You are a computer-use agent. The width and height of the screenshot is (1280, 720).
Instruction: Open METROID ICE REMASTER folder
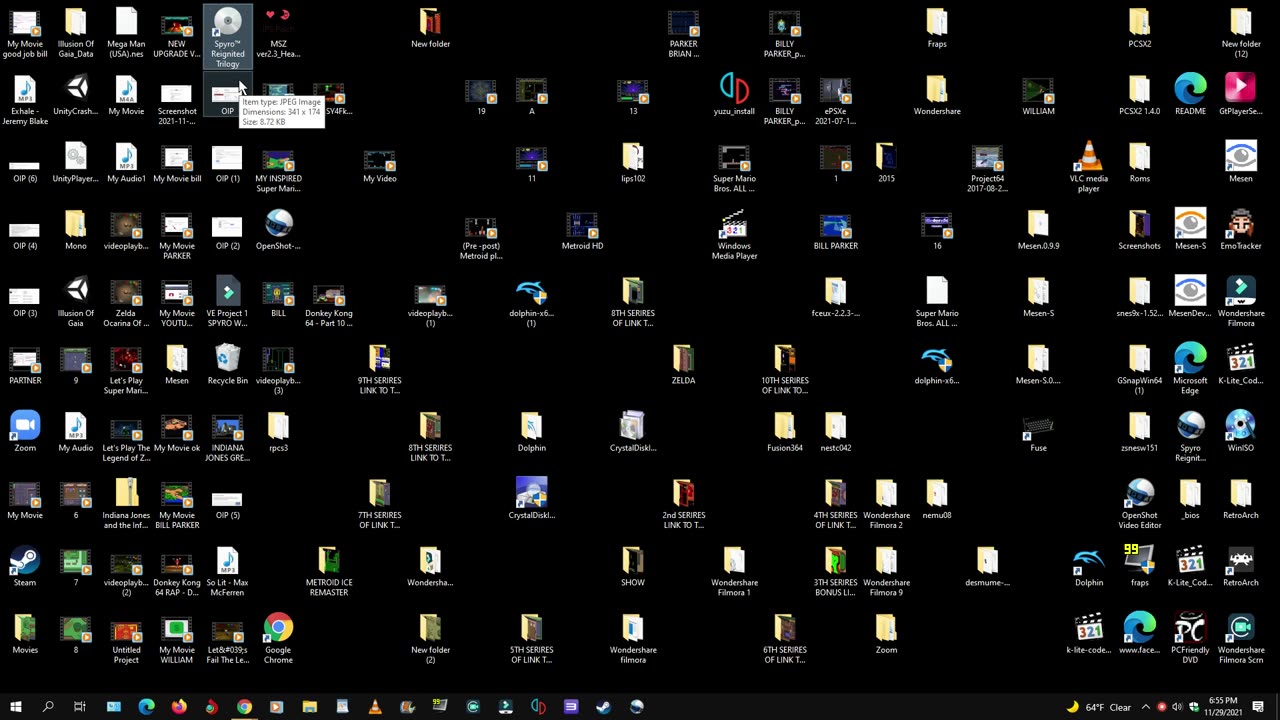pos(329,571)
